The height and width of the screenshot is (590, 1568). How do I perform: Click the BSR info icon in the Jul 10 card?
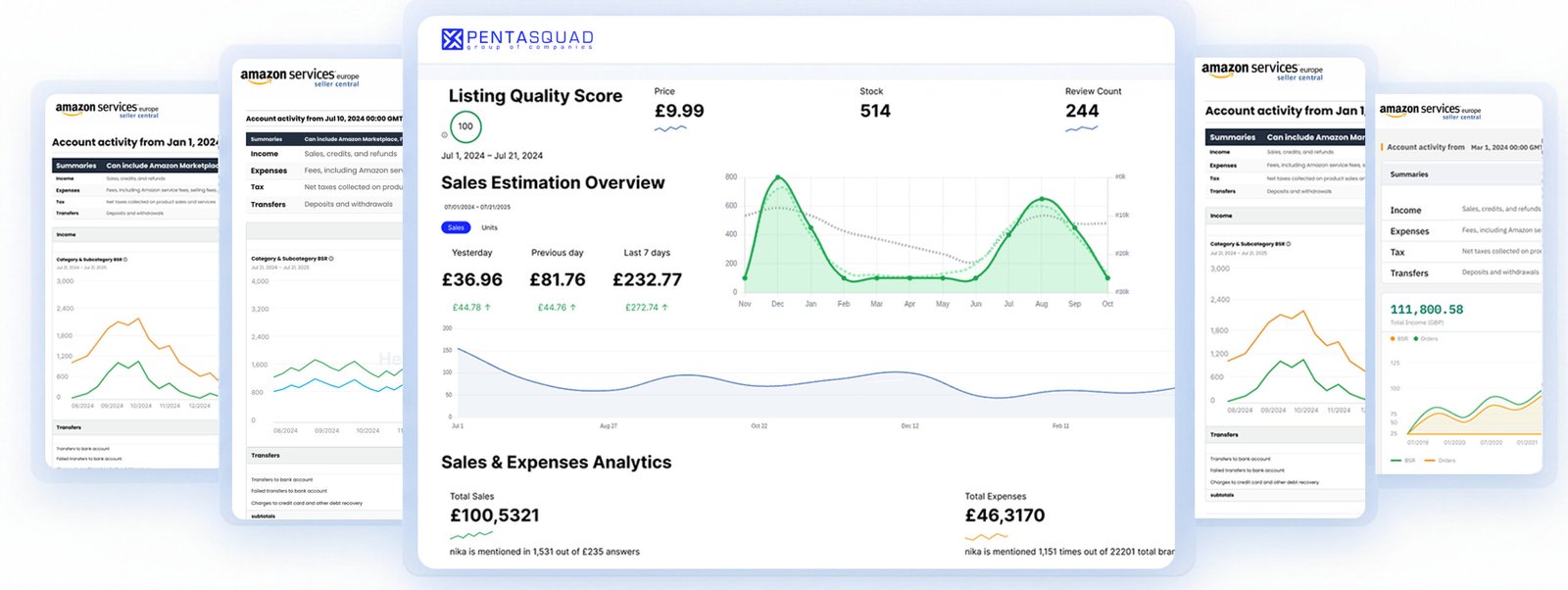[331, 259]
